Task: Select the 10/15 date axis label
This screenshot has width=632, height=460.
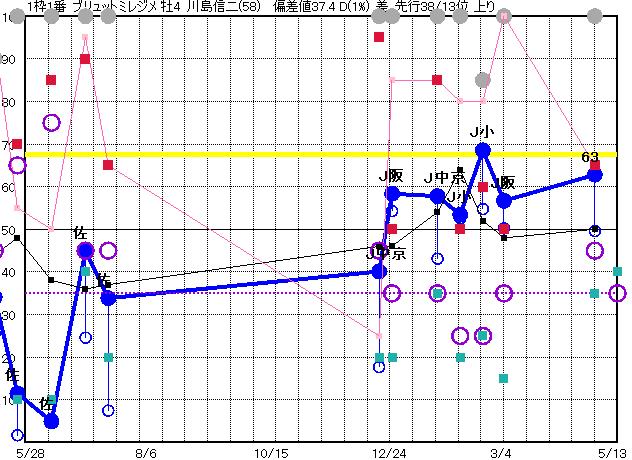Action: click(x=270, y=452)
